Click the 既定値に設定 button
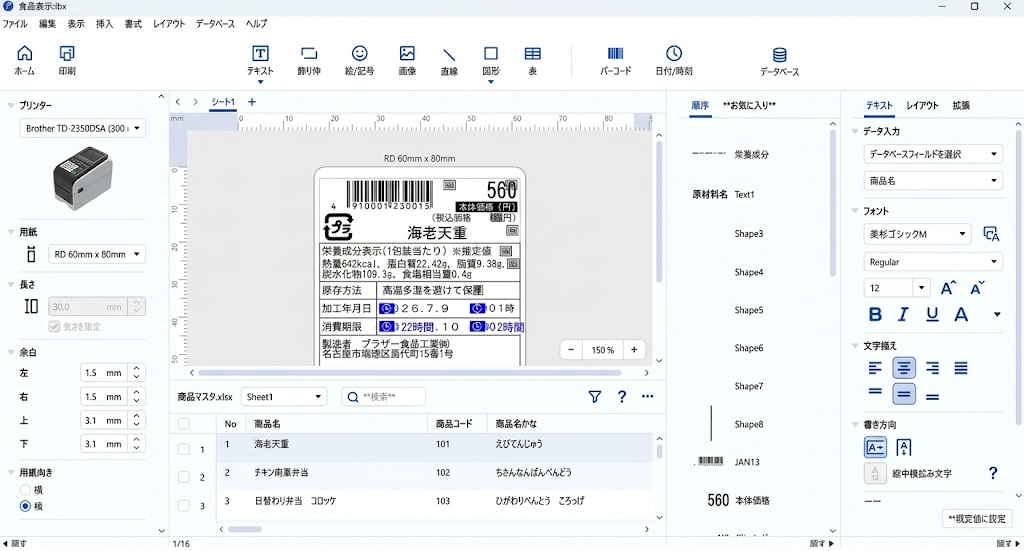This screenshot has height=551, width=1025. tap(977, 519)
